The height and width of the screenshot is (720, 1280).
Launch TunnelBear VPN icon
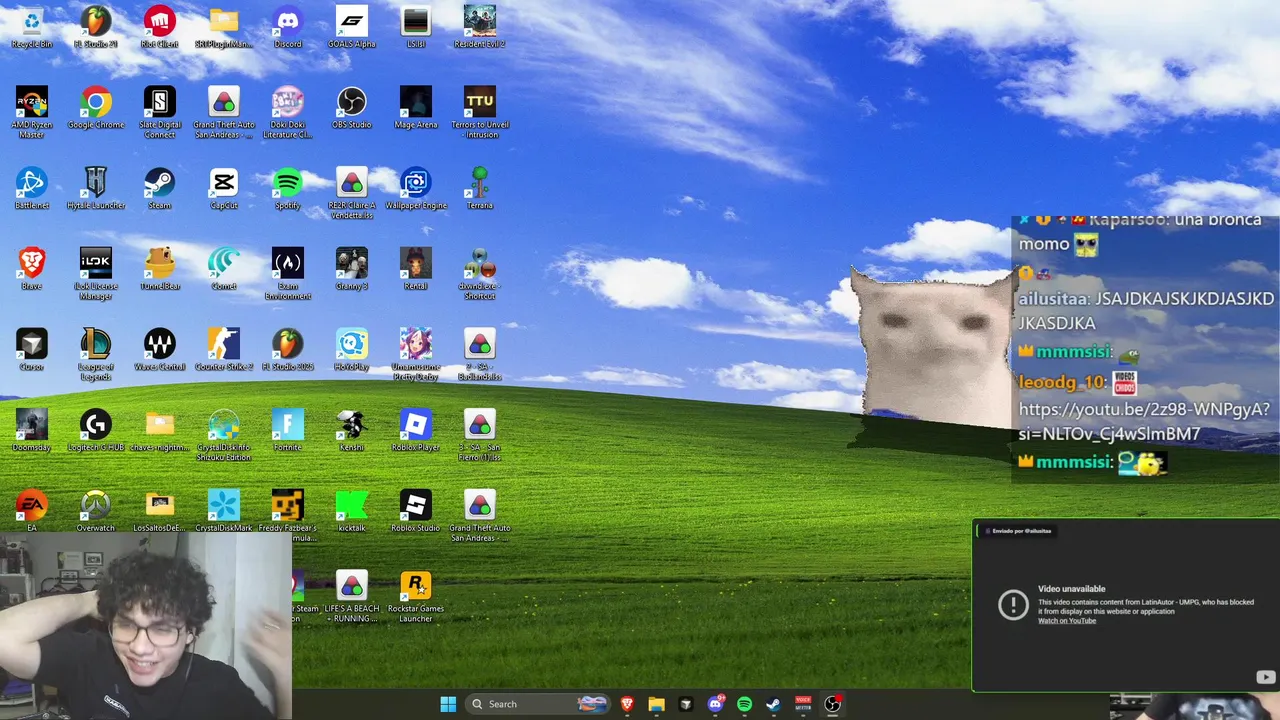(x=160, y=268)
